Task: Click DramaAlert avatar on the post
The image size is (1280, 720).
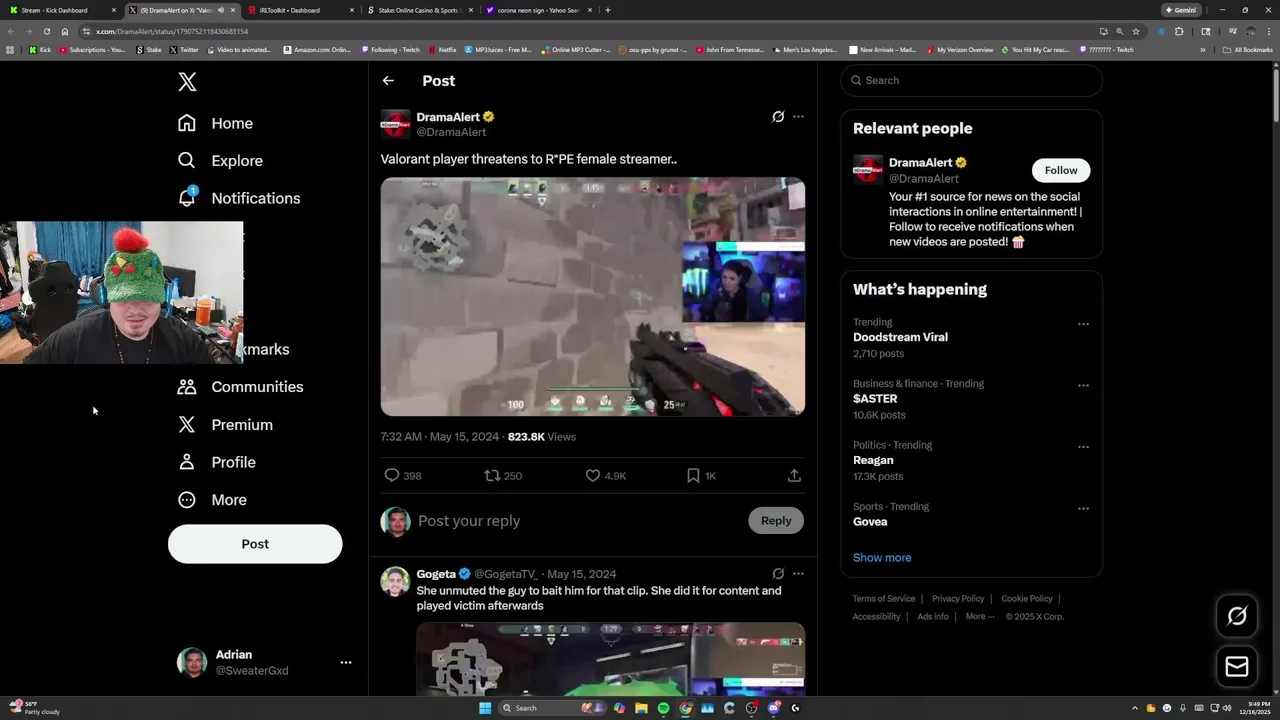Action: (395, 124)
